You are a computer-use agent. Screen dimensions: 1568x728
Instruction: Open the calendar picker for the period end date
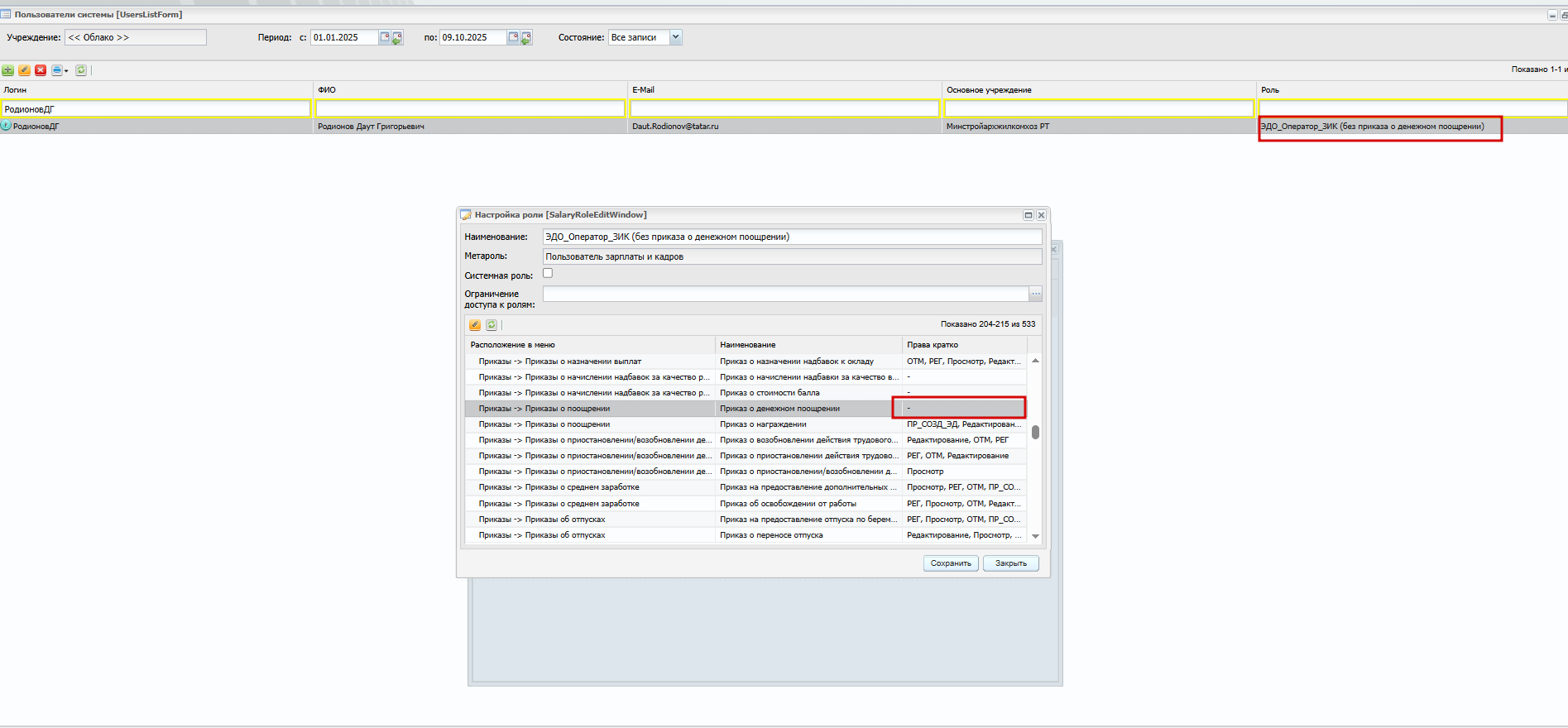(514, 37)
